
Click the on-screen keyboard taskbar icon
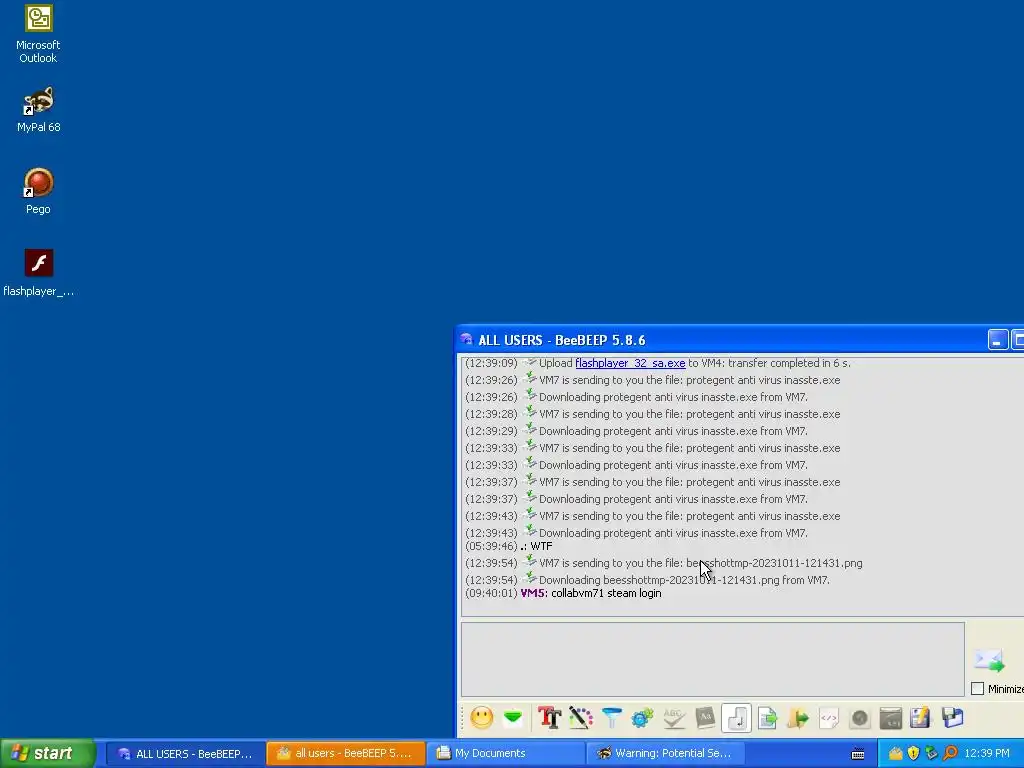click(858, 754)
